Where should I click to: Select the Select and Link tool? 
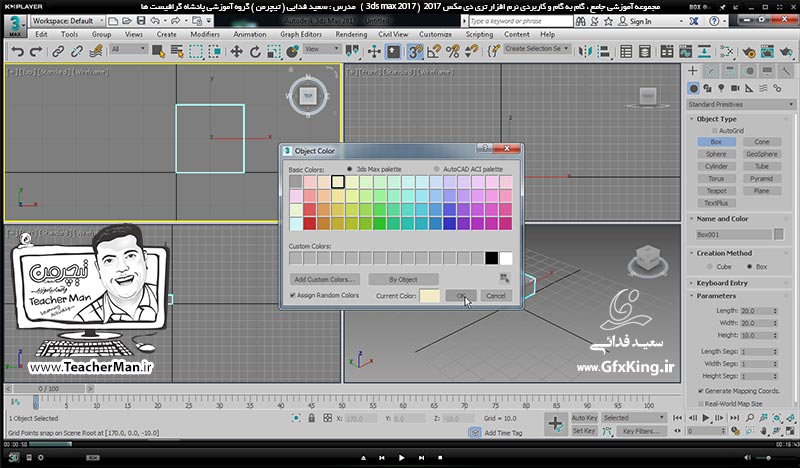click(58, 52)
